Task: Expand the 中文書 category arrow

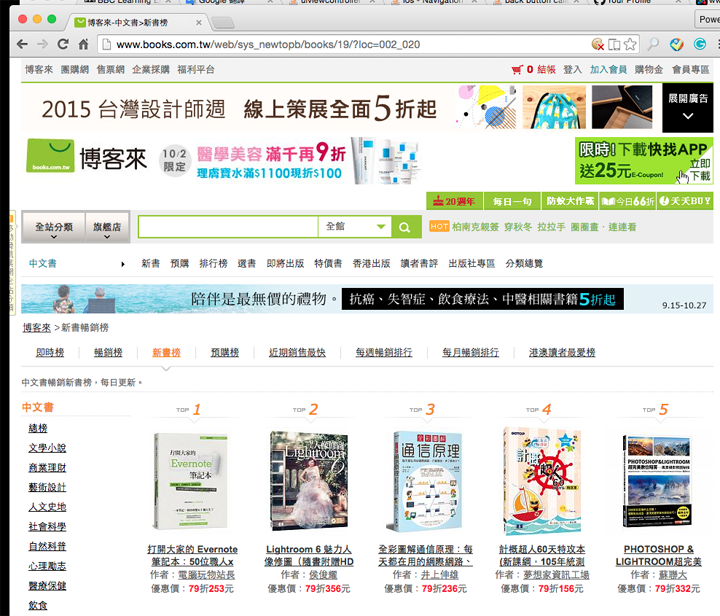Action: (x=123, y=264)
